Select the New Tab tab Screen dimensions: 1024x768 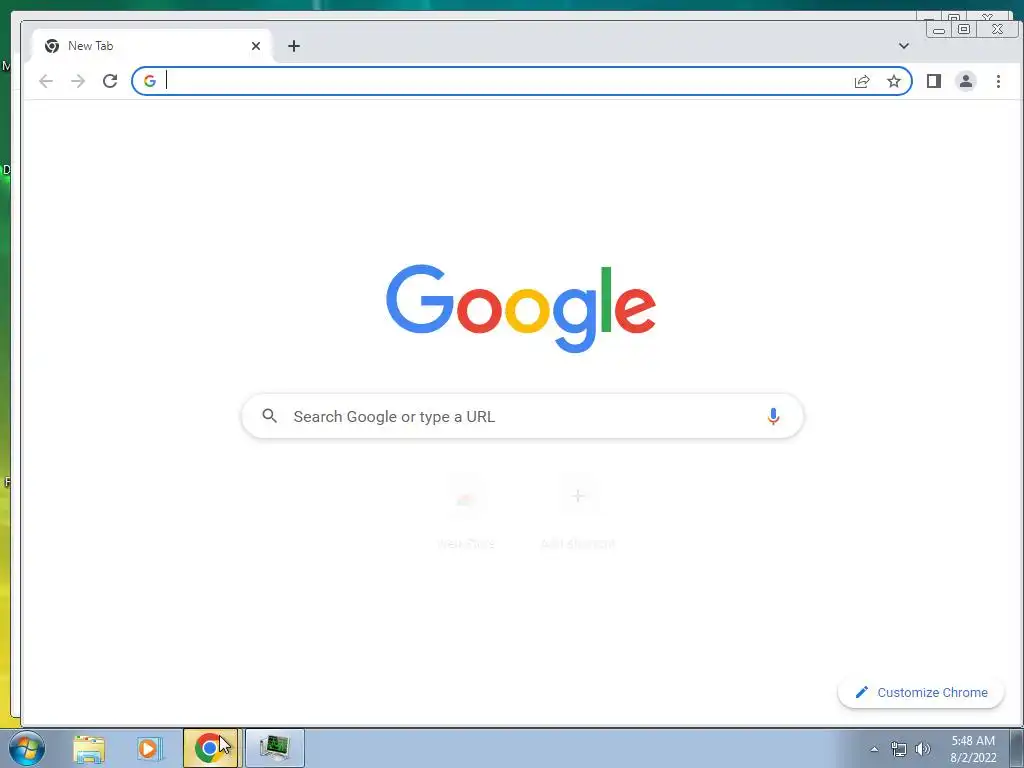point(150,46)
